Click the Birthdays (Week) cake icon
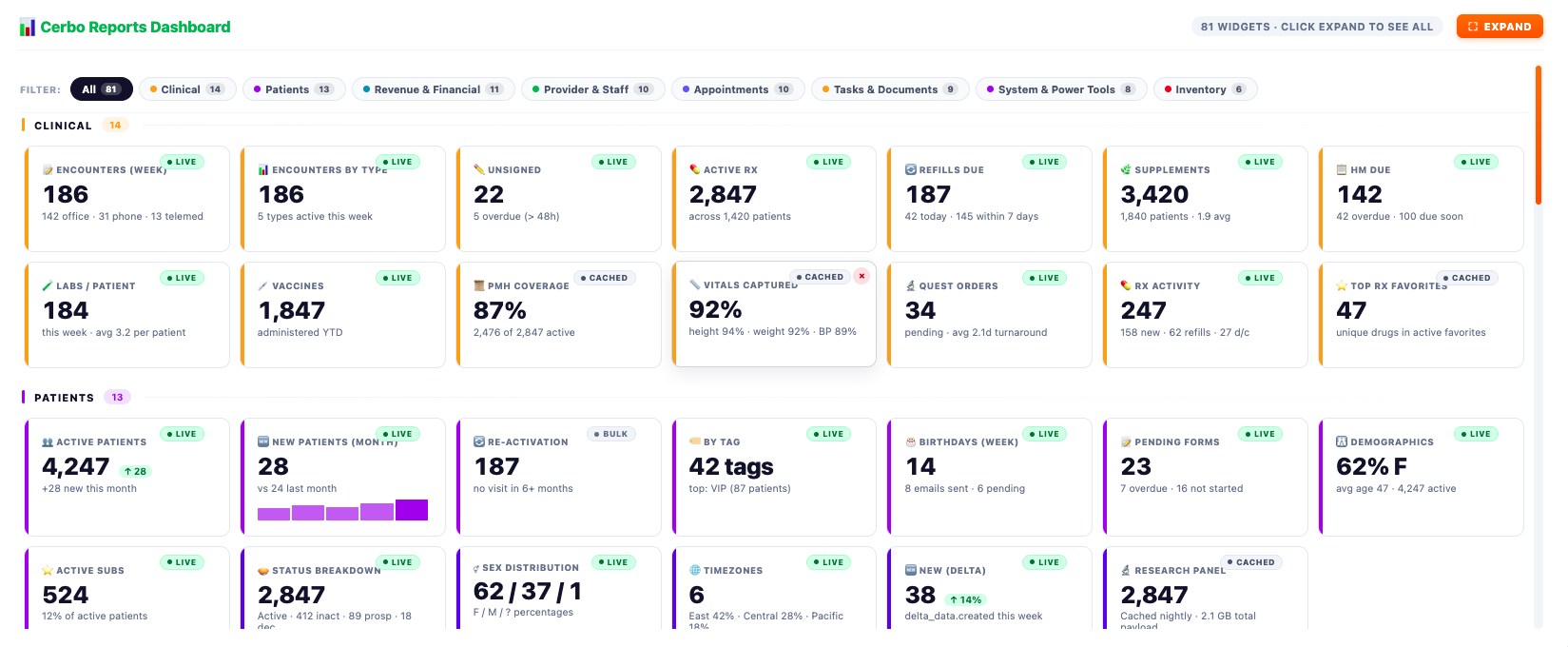Viewport: 1568px width, 647px height. [910, 442]
